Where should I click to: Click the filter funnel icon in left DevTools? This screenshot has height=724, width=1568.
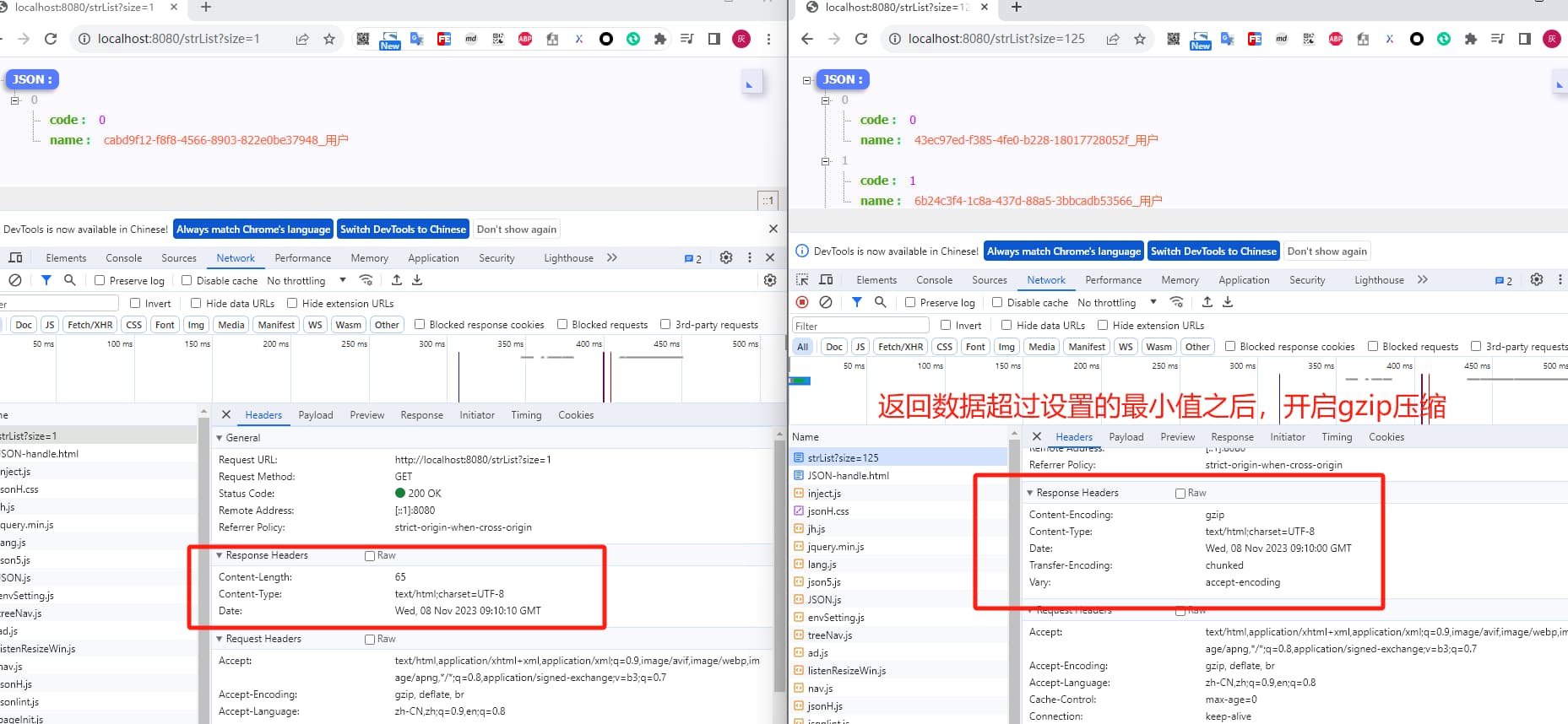point(46,280)
